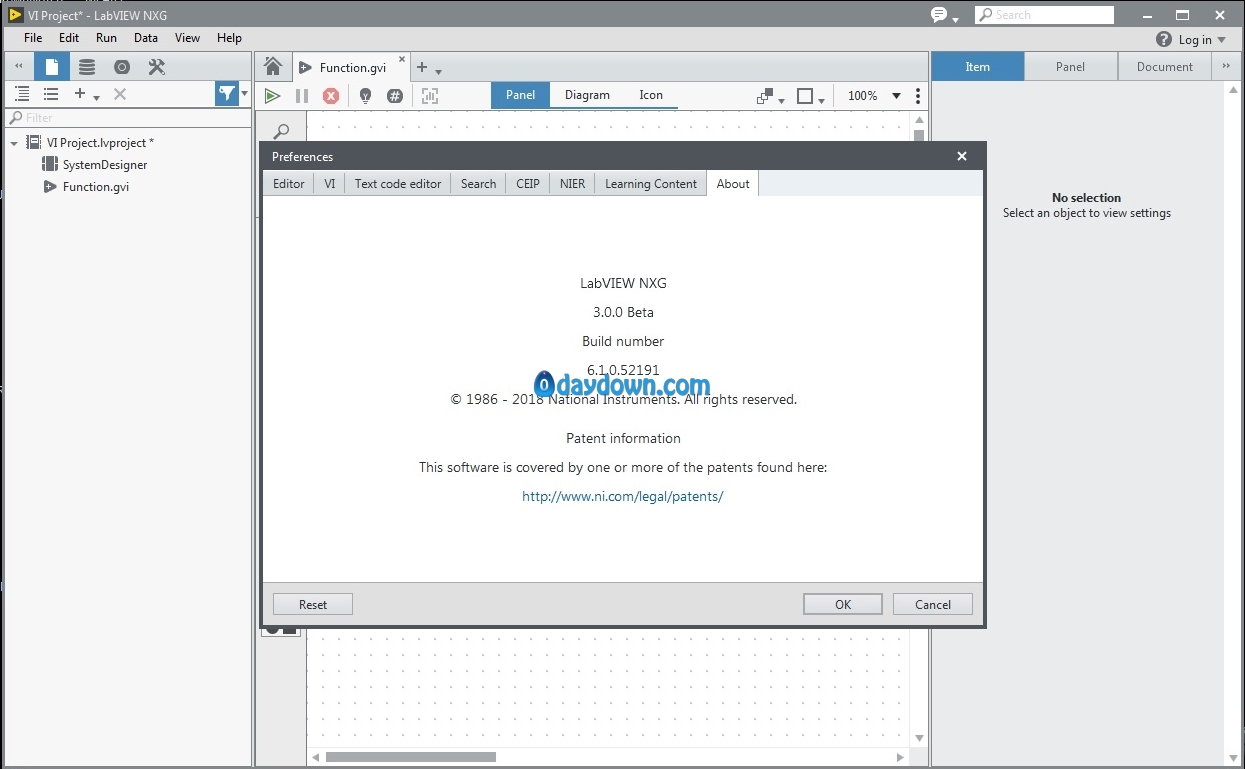
Task: Select SystemDesigner in project tree
Action: click(x=105, y=165)
